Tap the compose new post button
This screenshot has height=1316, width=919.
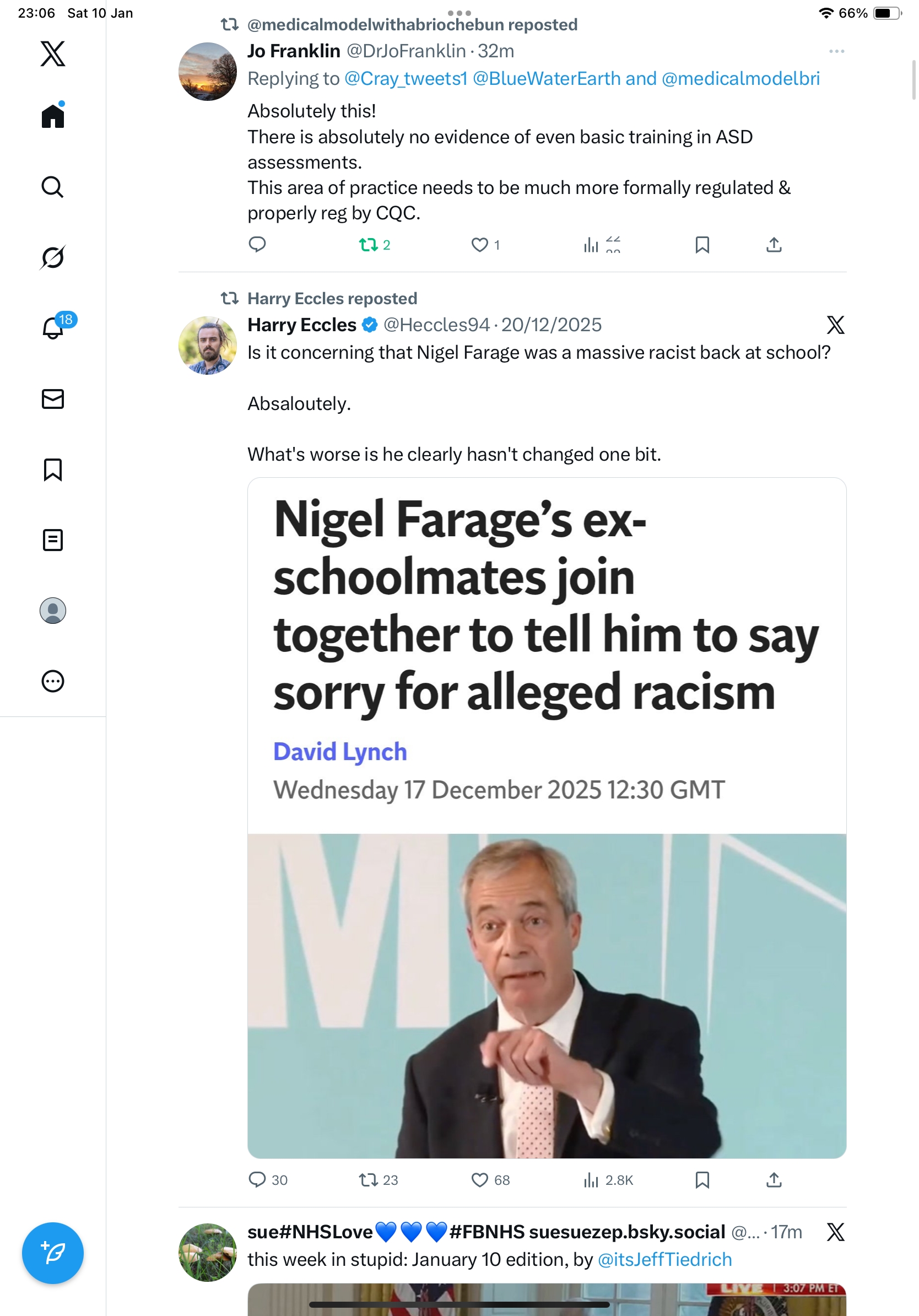tap(53, 1253)
